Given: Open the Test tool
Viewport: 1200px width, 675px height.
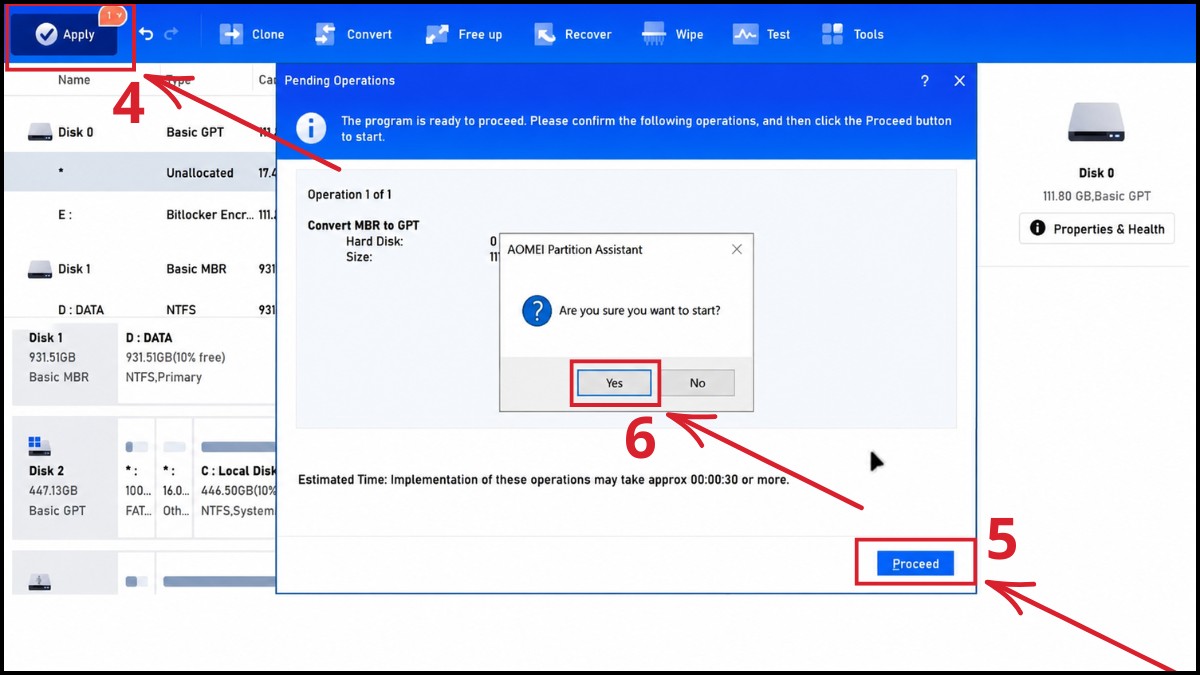Looking at the screenshot, I should click(761, 34).
